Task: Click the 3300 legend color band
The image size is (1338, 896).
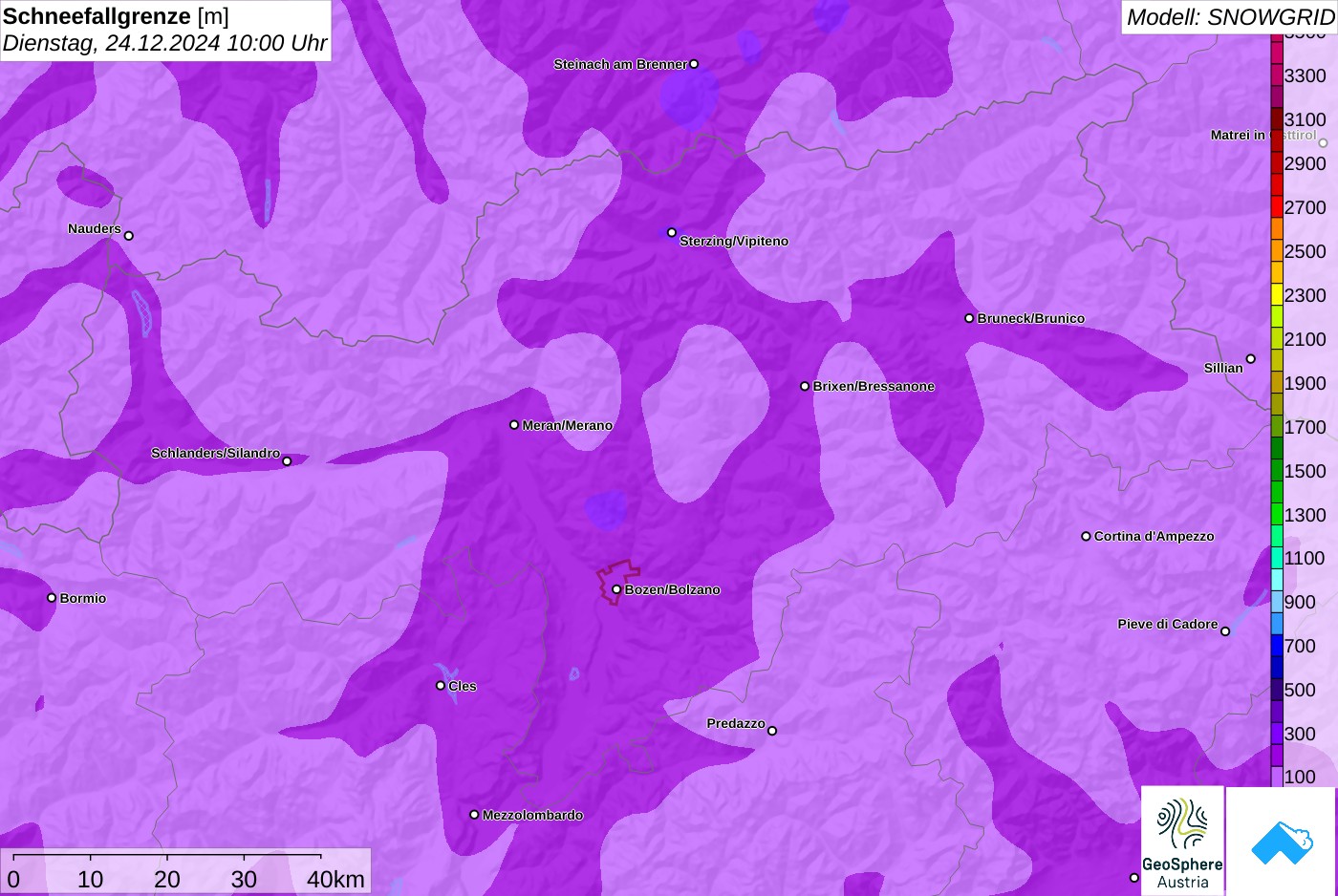Action: pos(1277,75)
